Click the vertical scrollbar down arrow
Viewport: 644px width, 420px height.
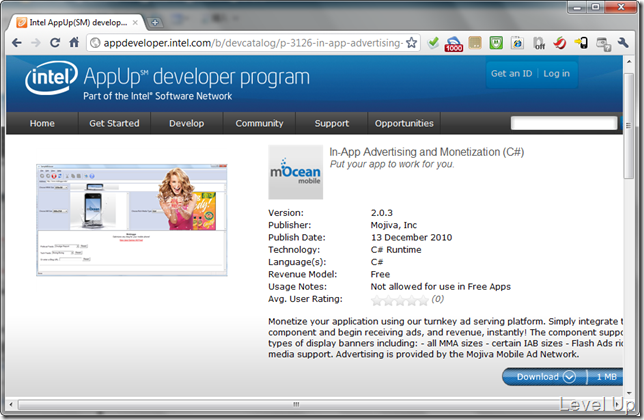click(628, 392)
